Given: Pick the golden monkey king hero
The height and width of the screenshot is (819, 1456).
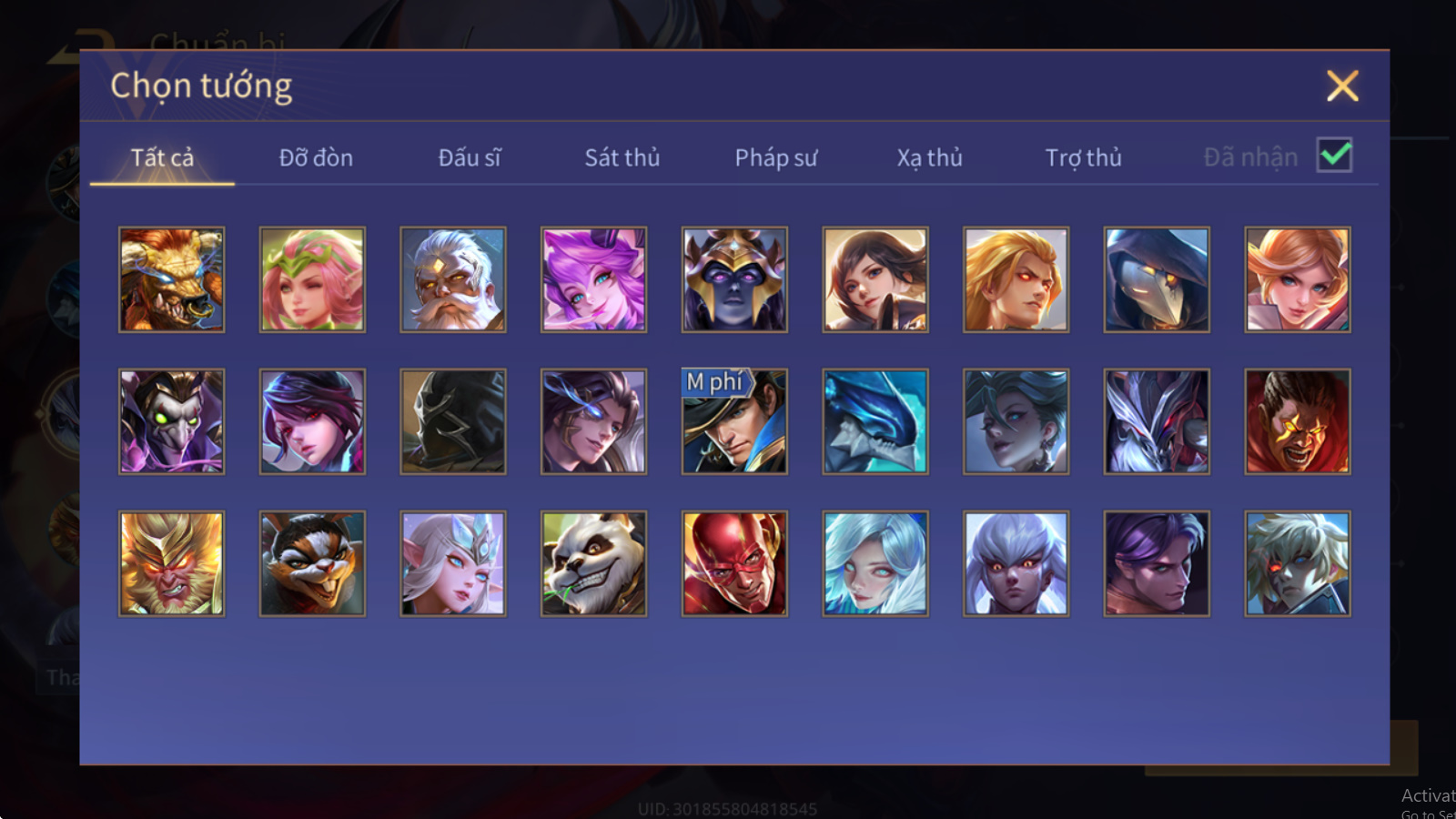Looking at the screenshot, I should (171, 563).
